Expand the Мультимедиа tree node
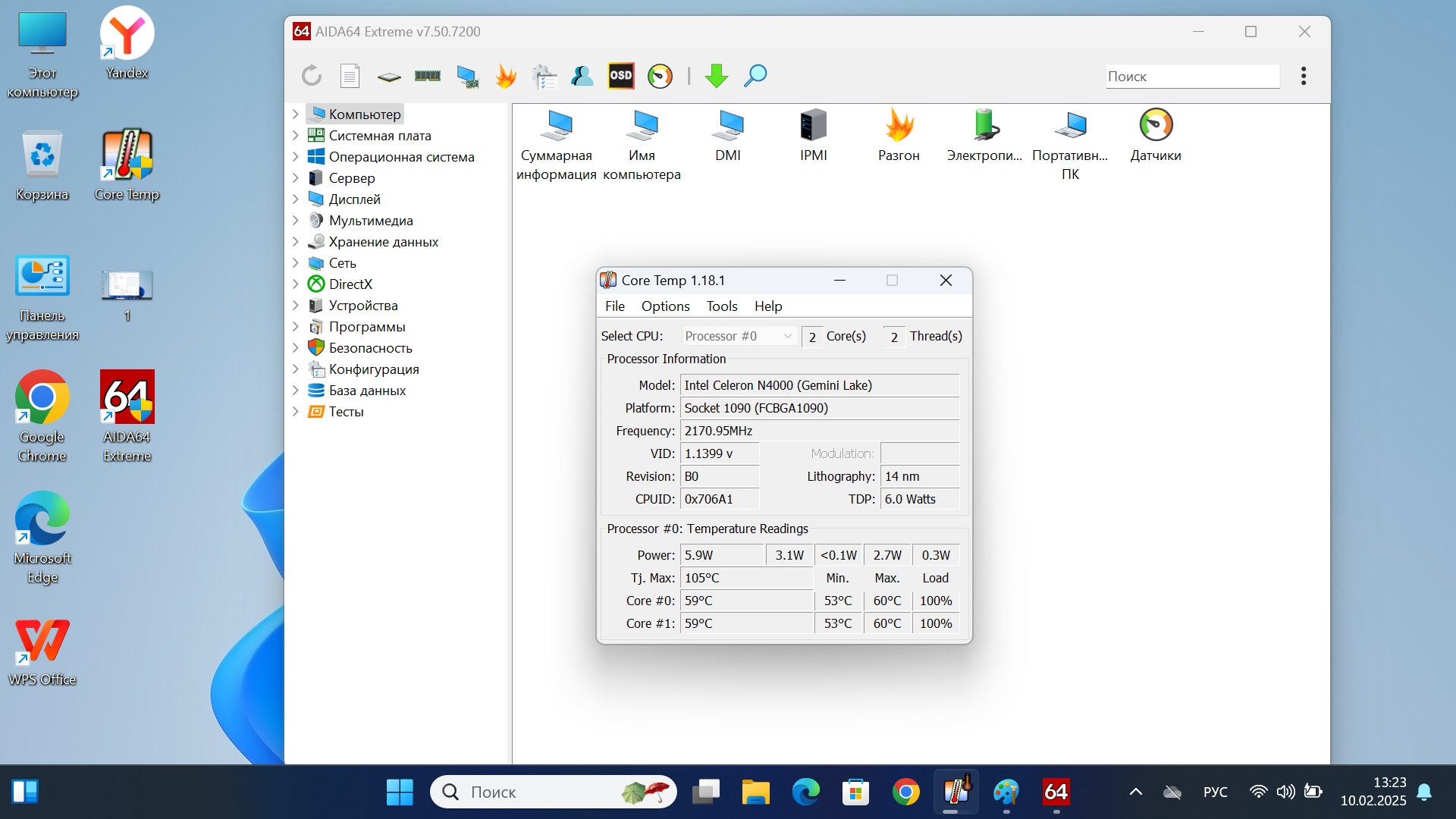The image size is (1456, 819). tap(296, 220)
